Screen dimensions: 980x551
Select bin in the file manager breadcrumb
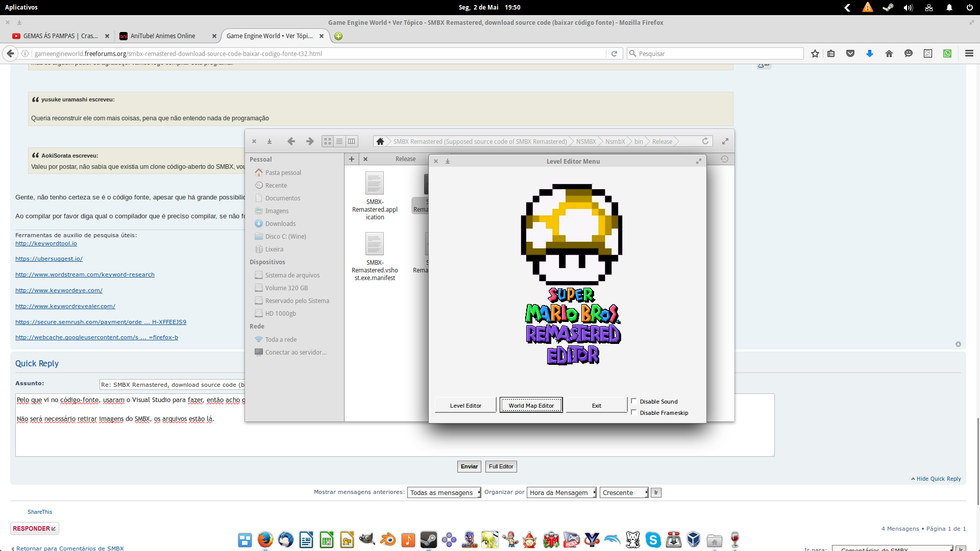coord(638,141)
